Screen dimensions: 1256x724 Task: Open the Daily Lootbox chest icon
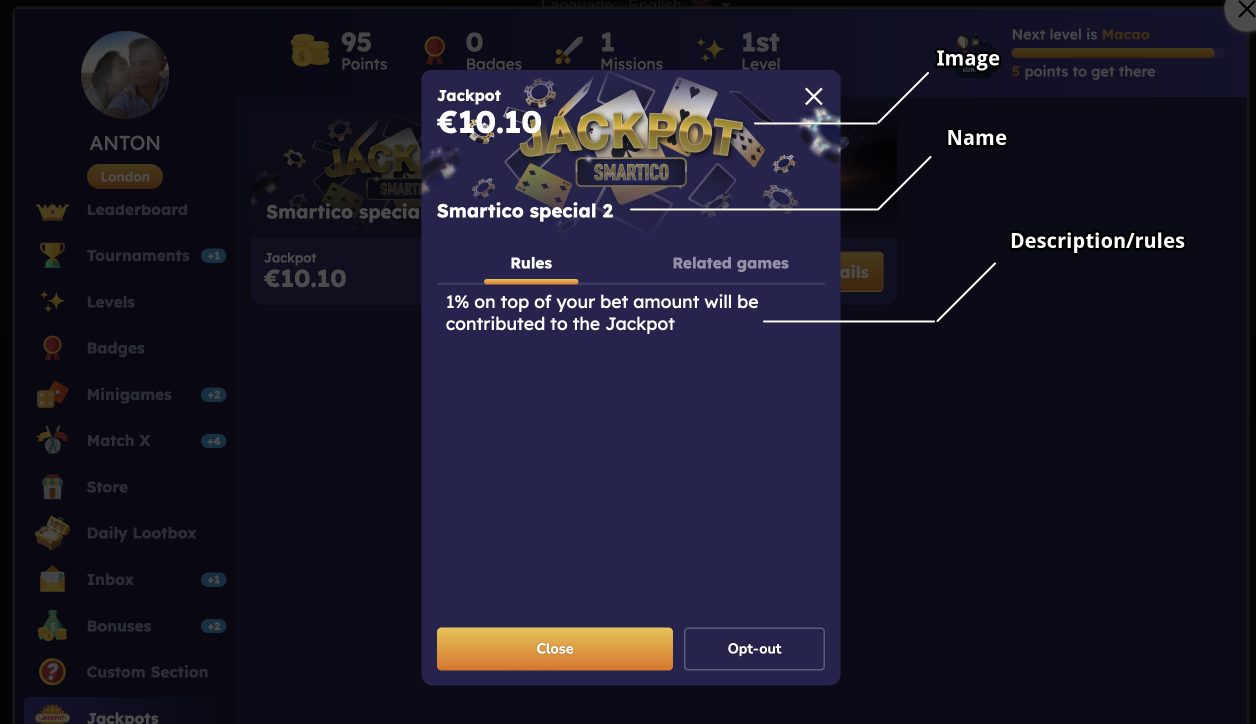pyautogui.click(x=51, y=533)
